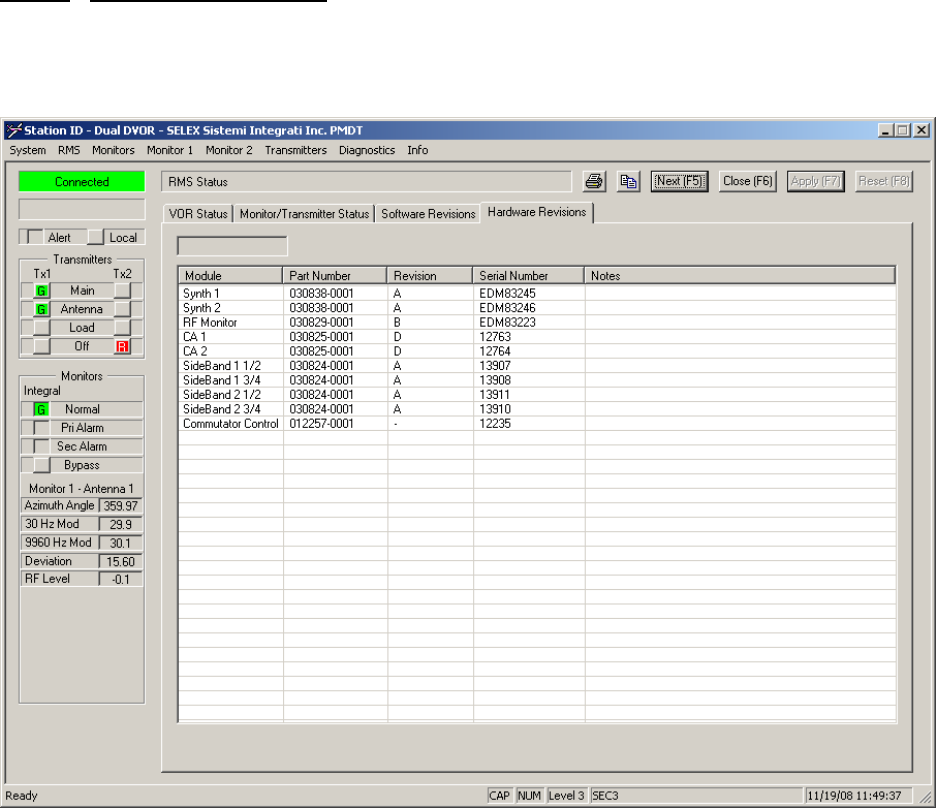Click the print icon button
The width and height of the screenshot is (936, 808).
[594, 181]
